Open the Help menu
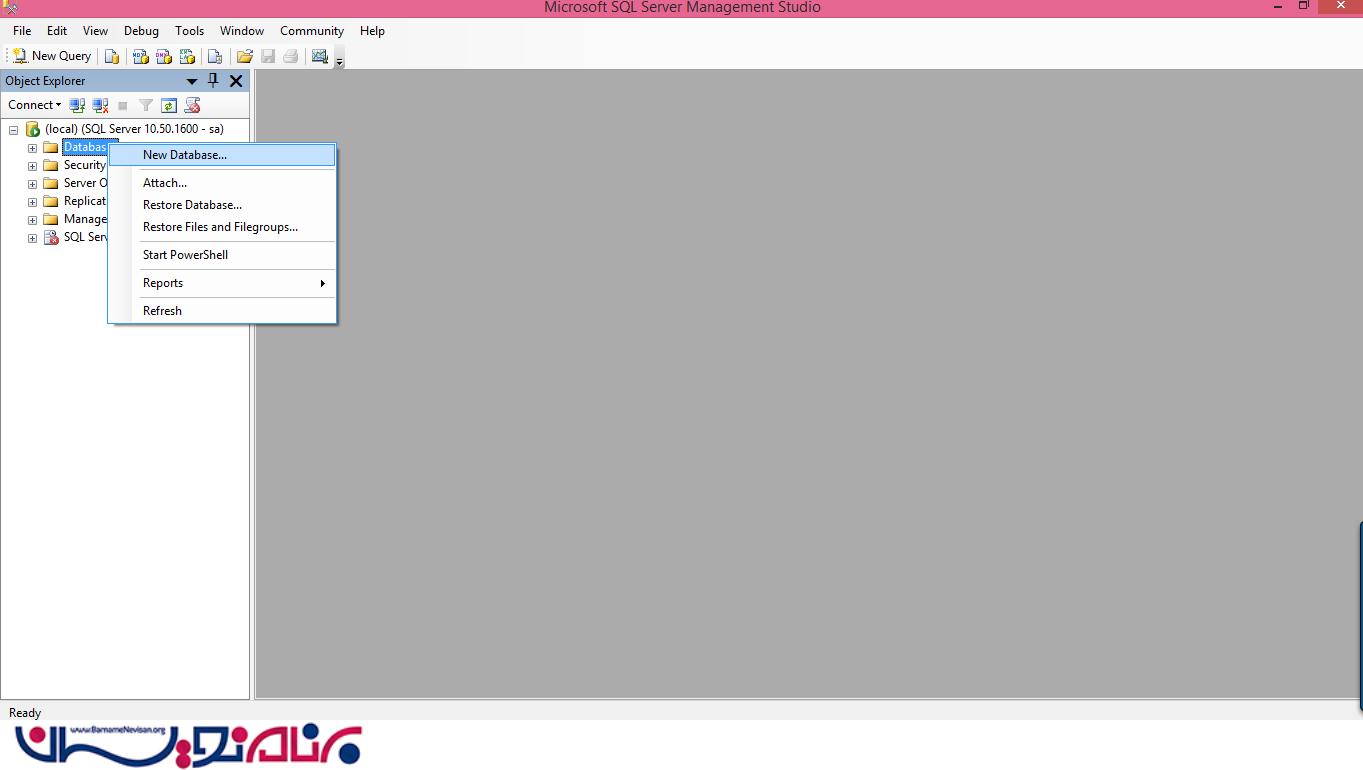The width and height of the screenshot is (1363, 770). coord(372,31)
